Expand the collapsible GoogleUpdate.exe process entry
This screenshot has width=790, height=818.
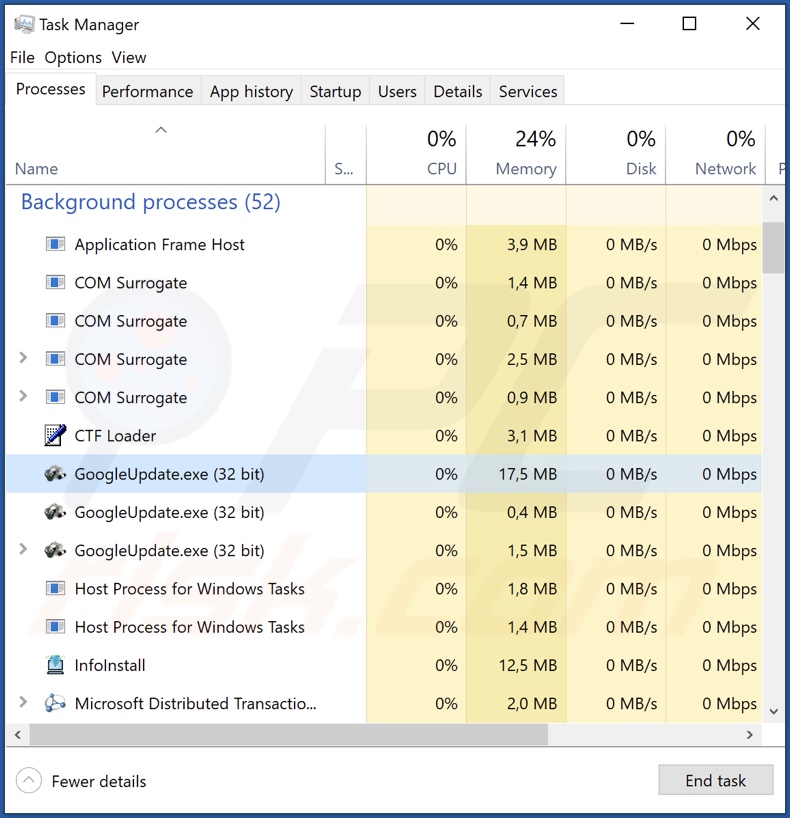coord(23,550)
